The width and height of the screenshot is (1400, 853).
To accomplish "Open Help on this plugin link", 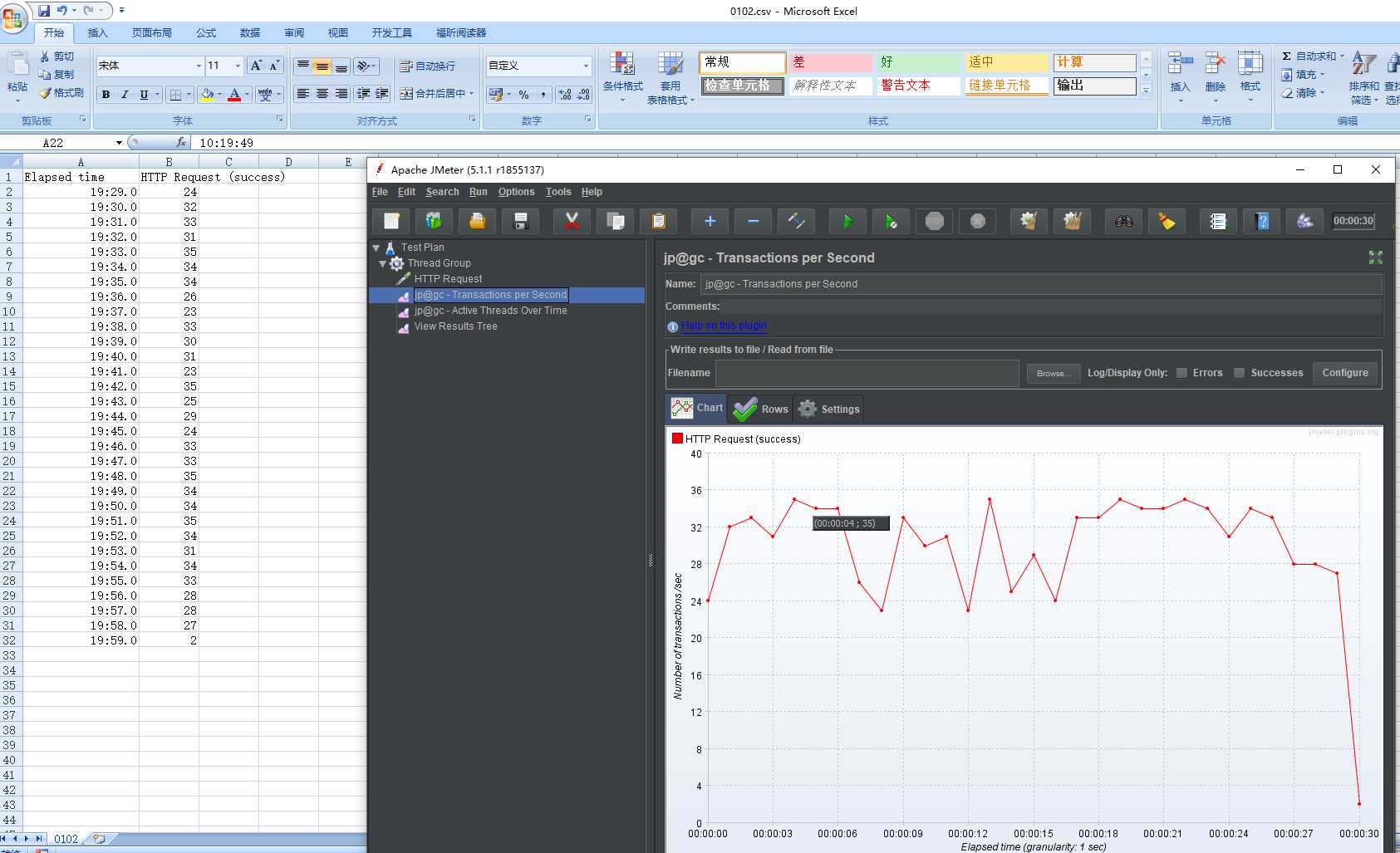I will [x=724, y=326].
